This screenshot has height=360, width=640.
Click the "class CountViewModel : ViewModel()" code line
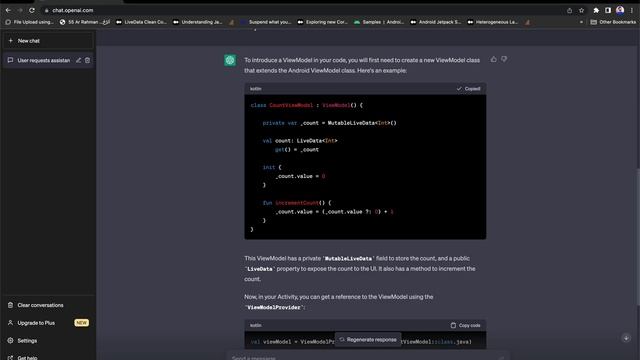[306, 105]
